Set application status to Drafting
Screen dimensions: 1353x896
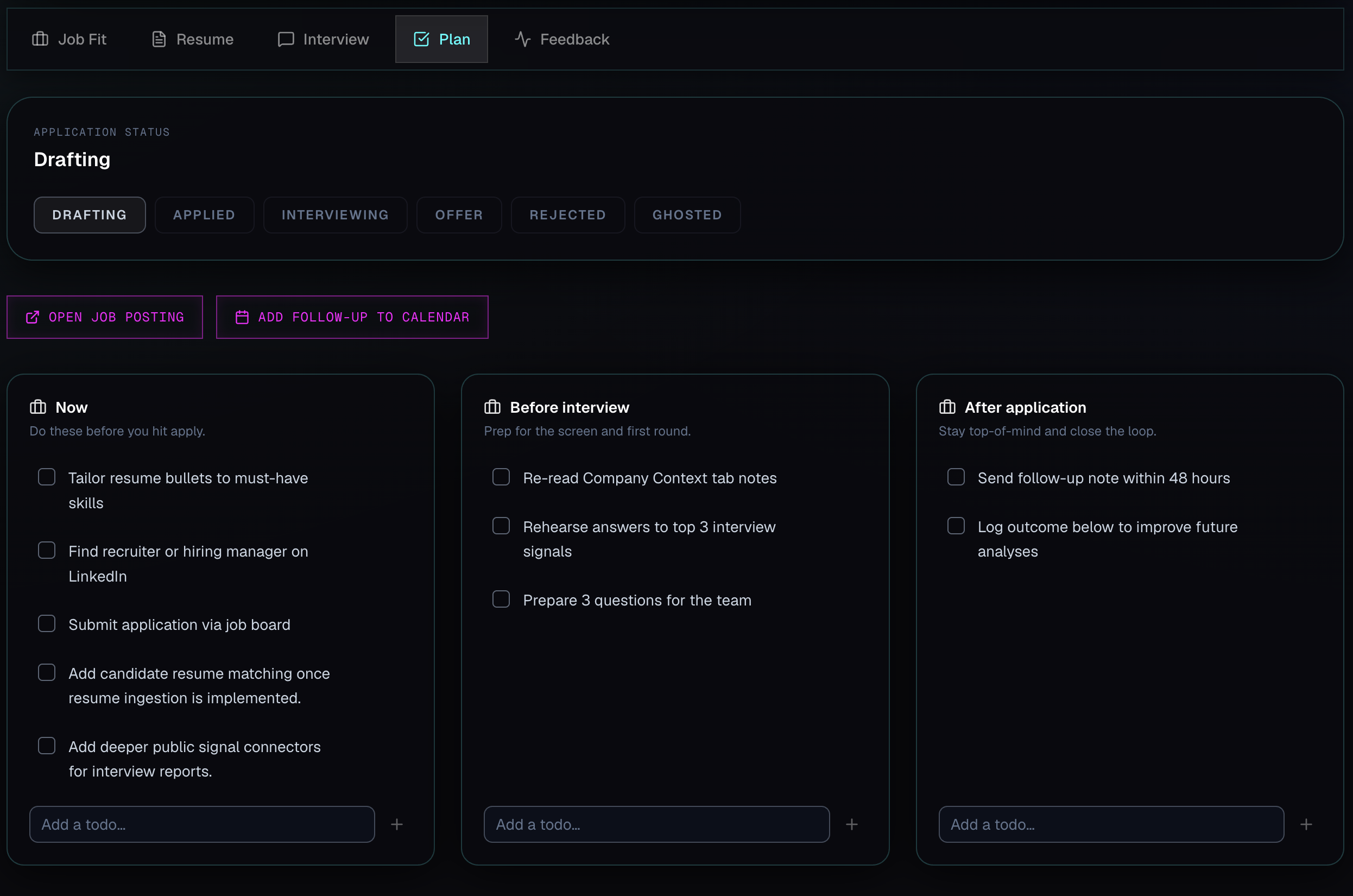click(x=90, y=215)
